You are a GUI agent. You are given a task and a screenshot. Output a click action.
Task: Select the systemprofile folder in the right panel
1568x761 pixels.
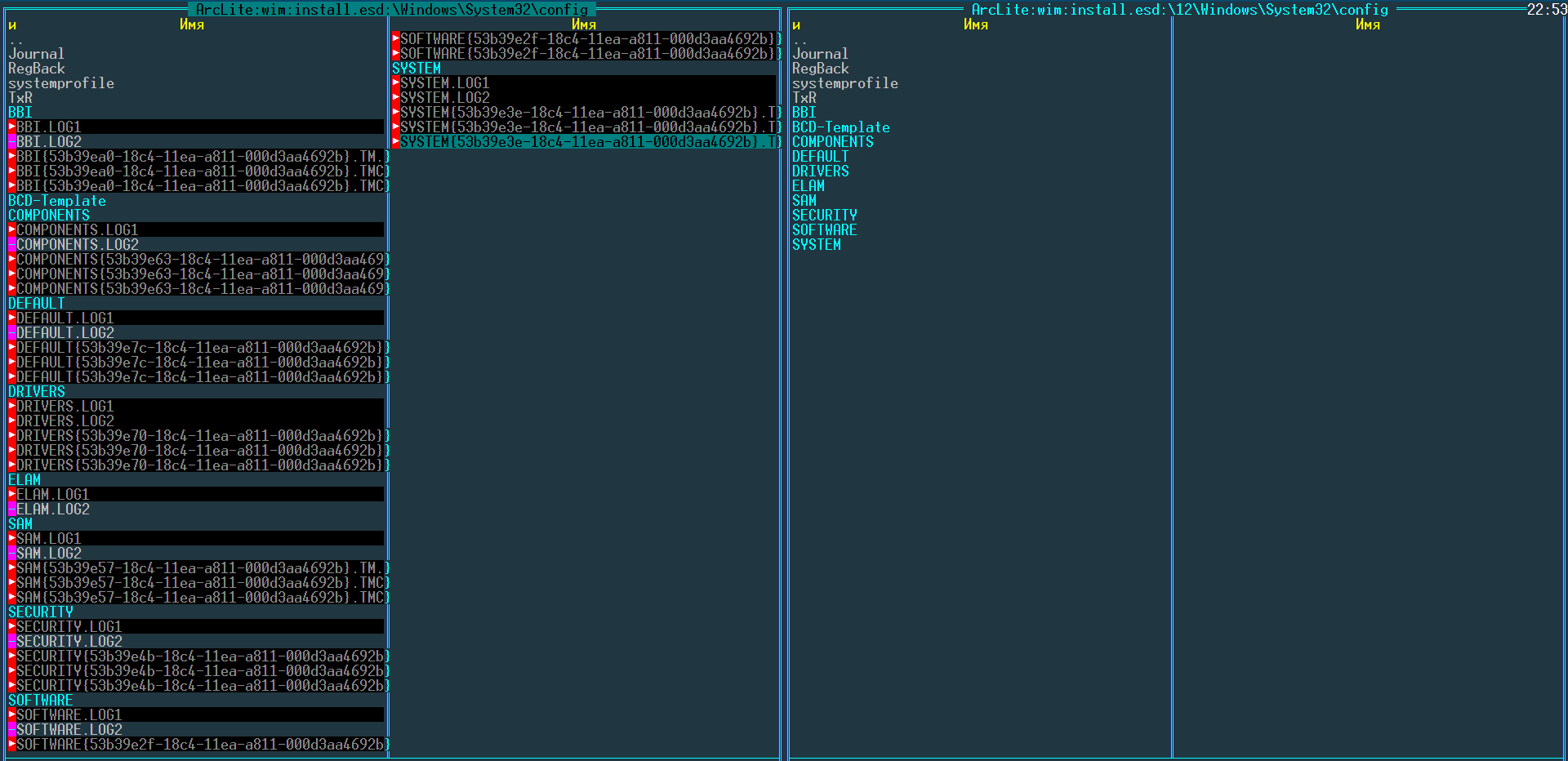click(844, 83)
